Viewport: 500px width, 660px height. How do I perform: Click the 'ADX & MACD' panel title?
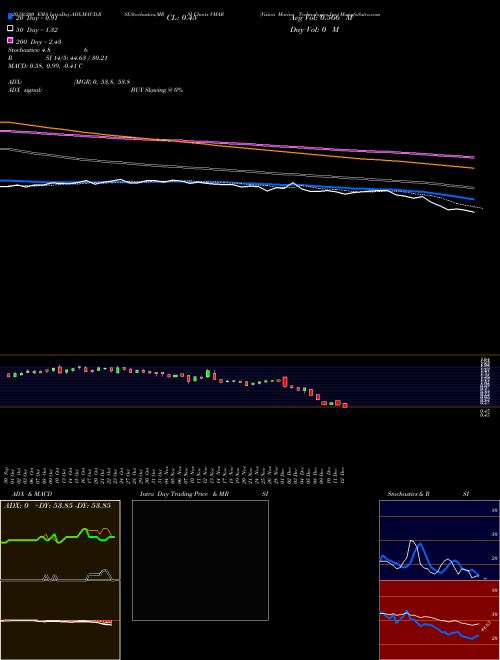(x=32, y=494)
